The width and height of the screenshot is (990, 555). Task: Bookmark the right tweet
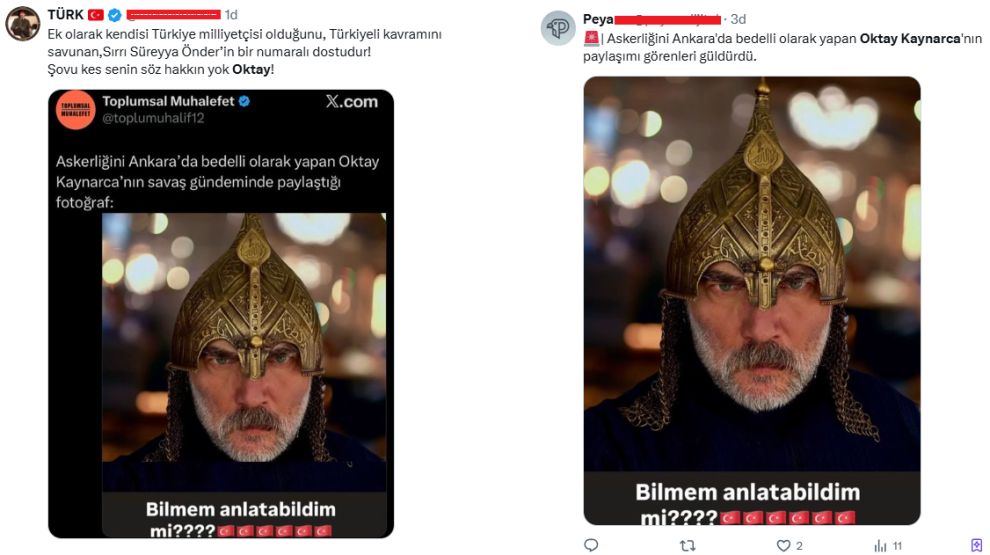[976, 545]
